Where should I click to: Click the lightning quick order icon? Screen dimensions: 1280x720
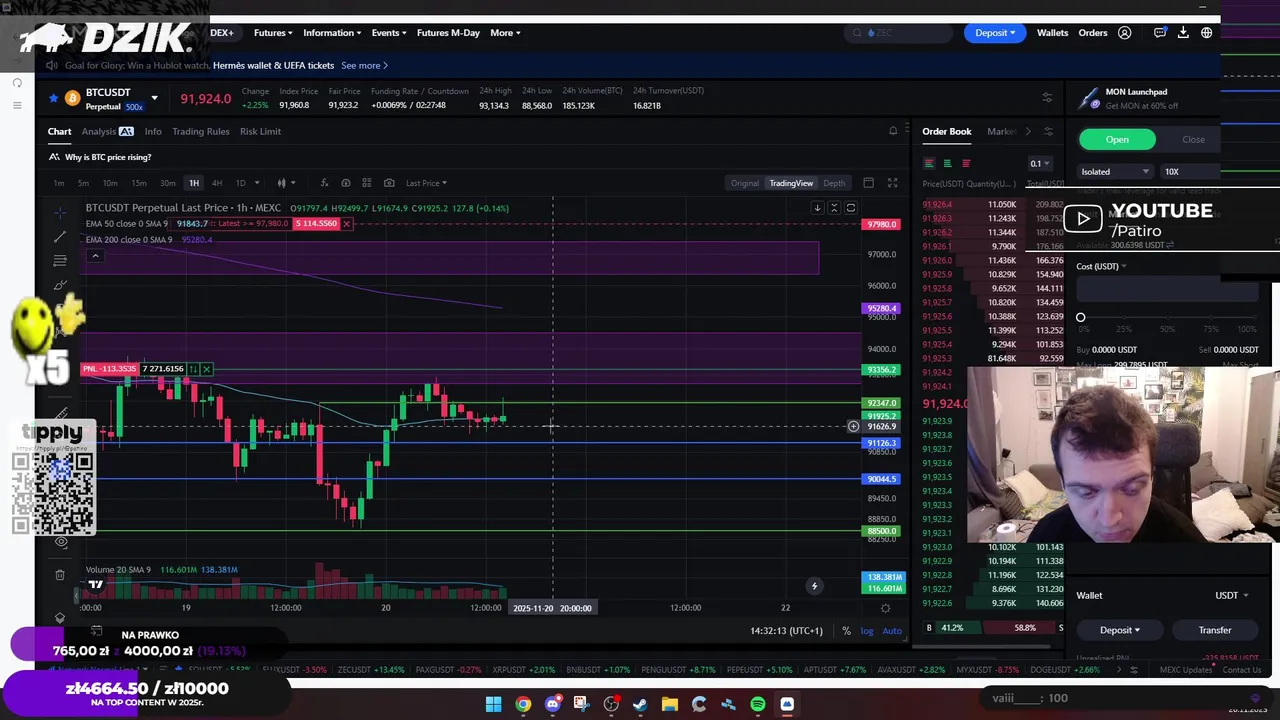pyautogui.click(x=814, y=586)
